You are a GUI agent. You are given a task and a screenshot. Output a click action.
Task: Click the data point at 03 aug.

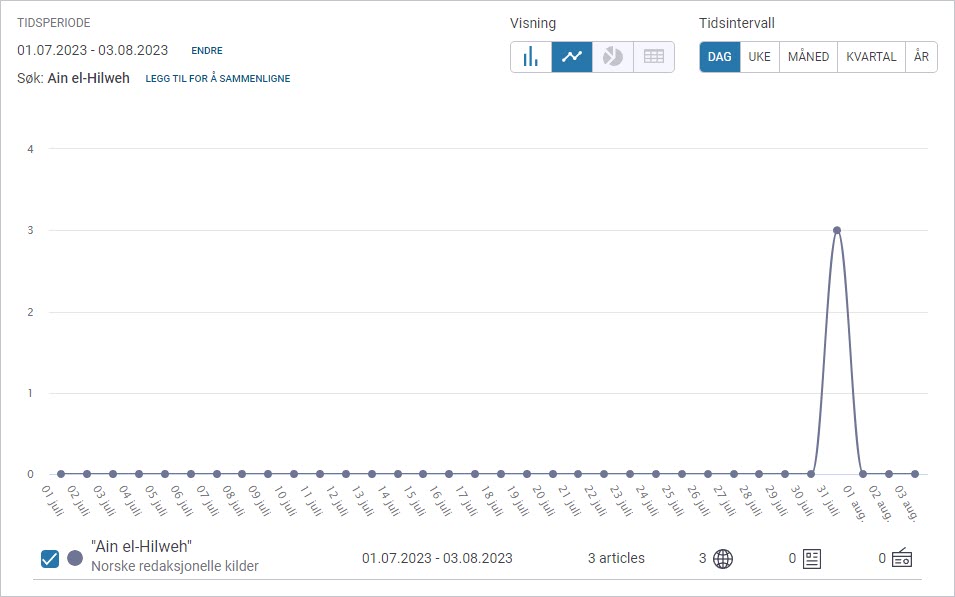914,474
